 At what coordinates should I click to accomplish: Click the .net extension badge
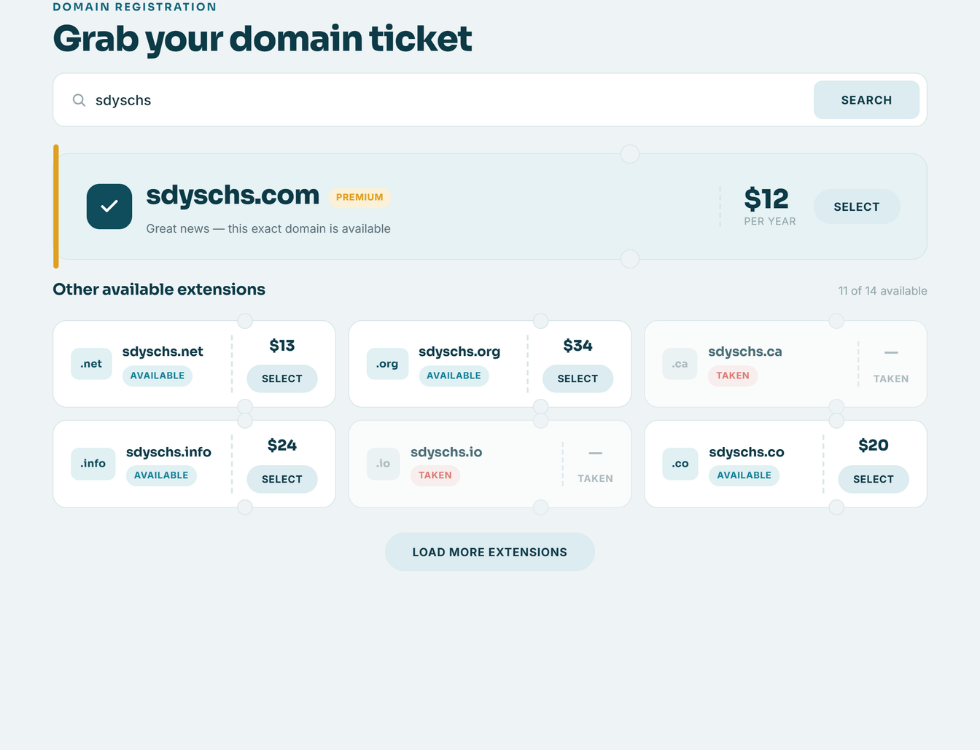click(x=91, y=364)
